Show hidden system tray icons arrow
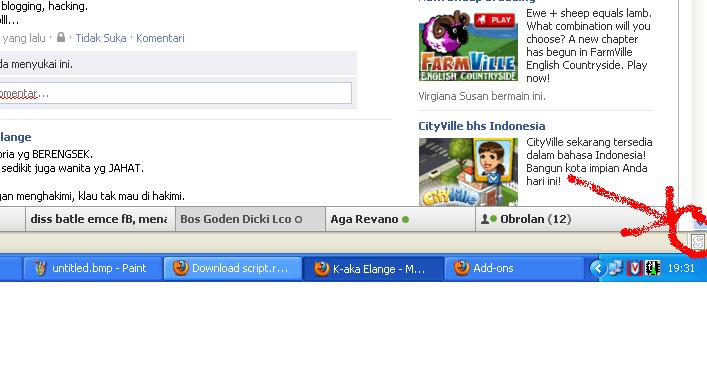Viewport: 707px width, 384px height. tap(598, 269)
